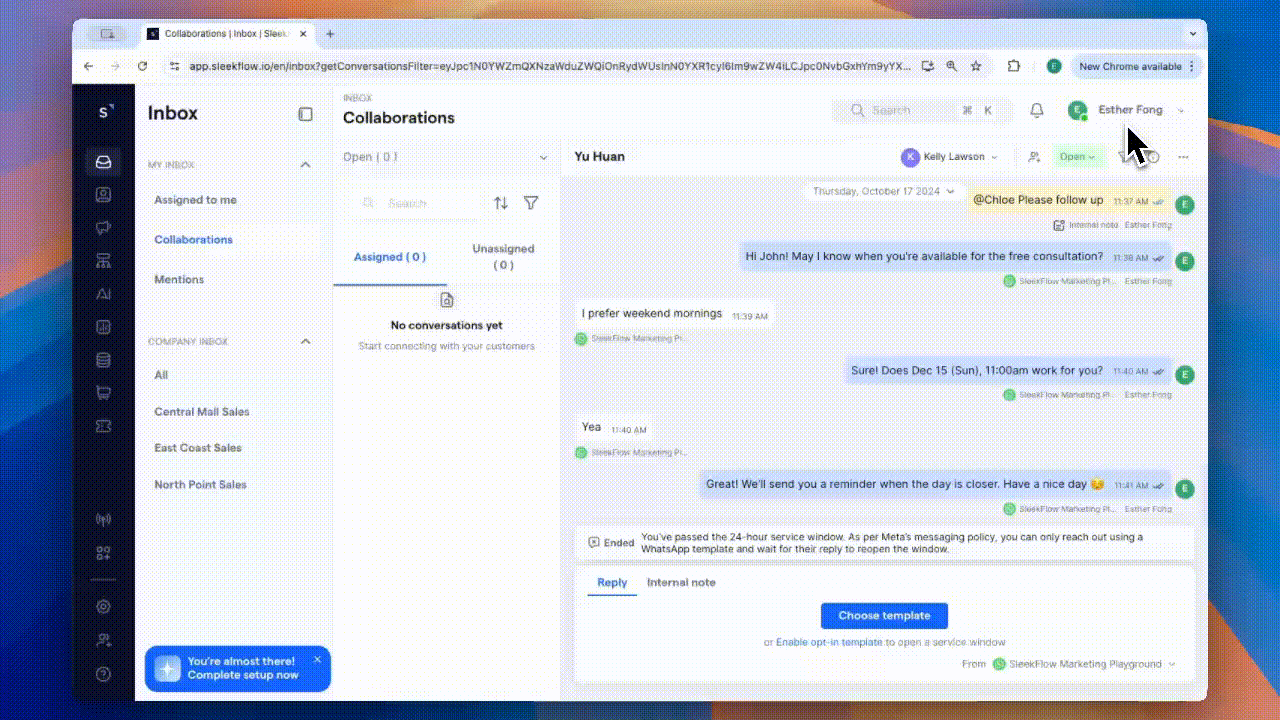Open the Esther Fong account menu
Screen dimensions: 1280x720
[1127, 110]
